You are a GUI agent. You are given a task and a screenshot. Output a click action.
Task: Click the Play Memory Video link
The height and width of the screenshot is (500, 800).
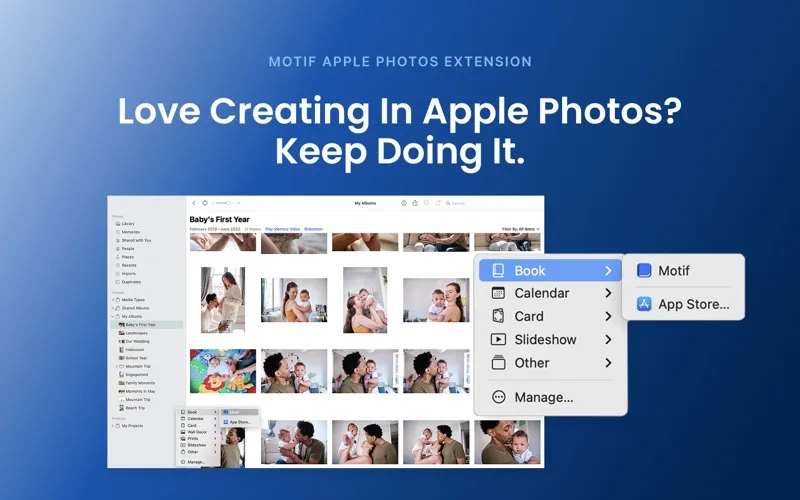tap(283, 229)
